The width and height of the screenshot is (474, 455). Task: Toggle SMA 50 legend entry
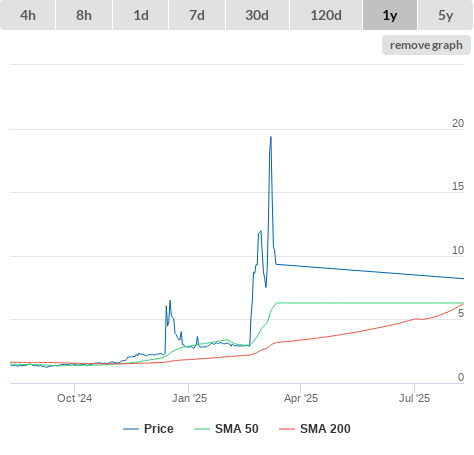(x=237, y=429)
